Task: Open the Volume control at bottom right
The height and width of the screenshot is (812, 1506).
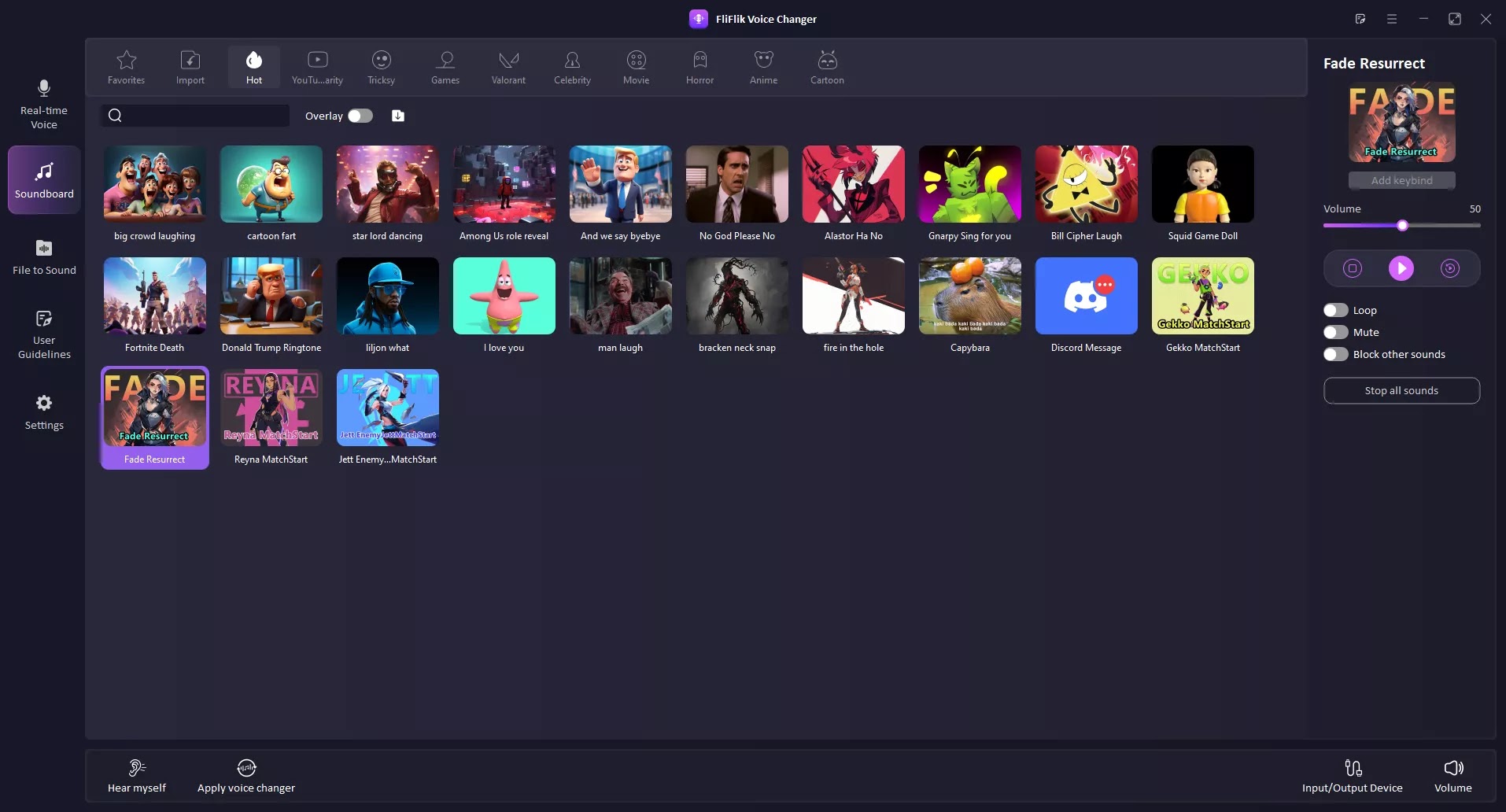Action: [1453, 774]
